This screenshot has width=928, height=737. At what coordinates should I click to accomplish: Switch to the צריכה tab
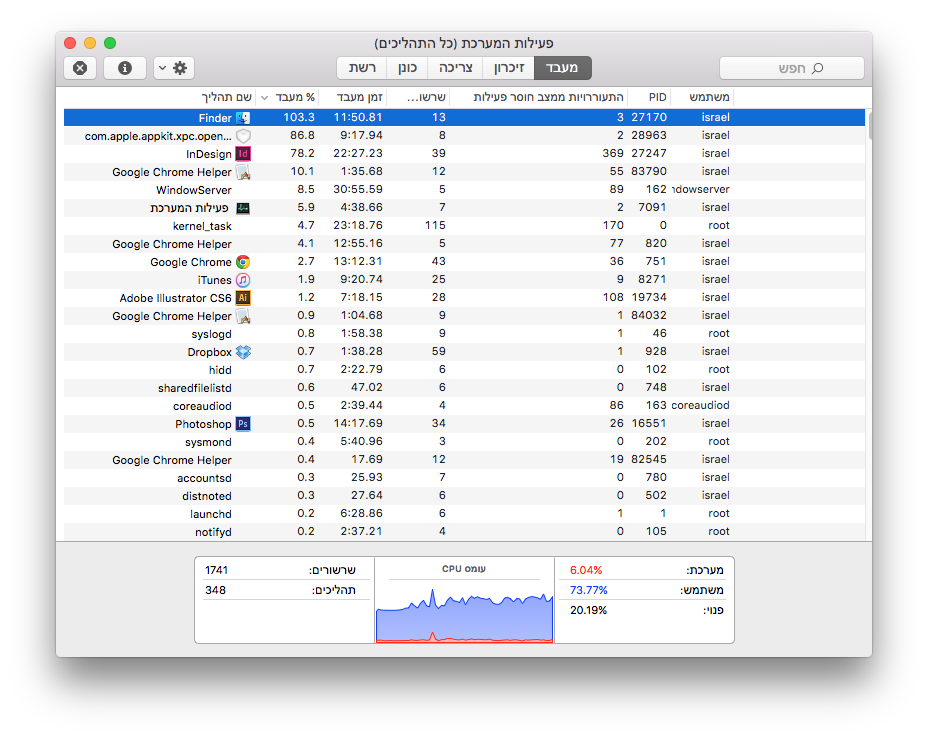point(456,67)
